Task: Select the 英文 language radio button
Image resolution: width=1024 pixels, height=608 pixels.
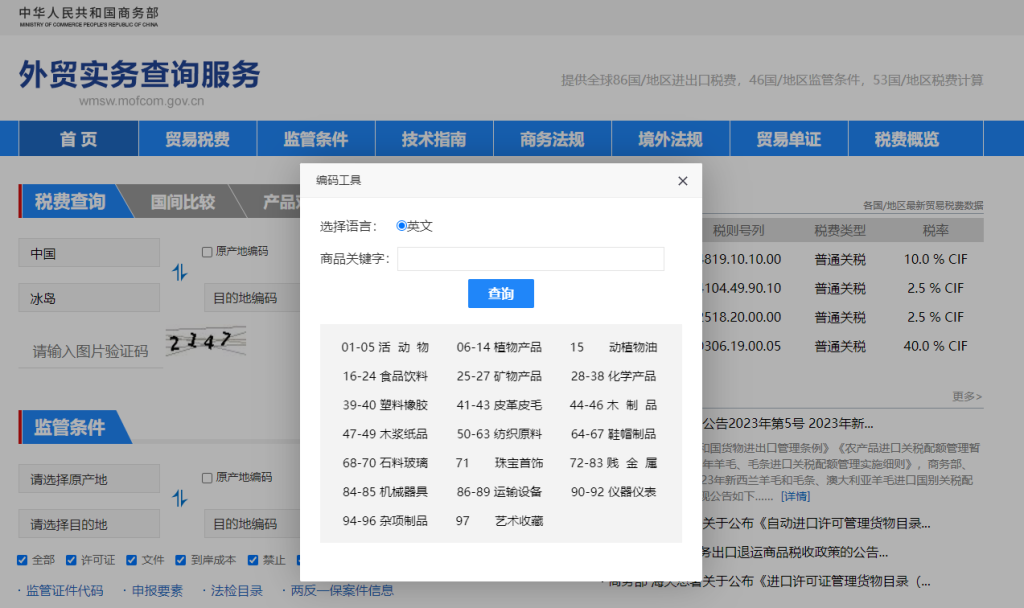Action: tap(401, 225)
